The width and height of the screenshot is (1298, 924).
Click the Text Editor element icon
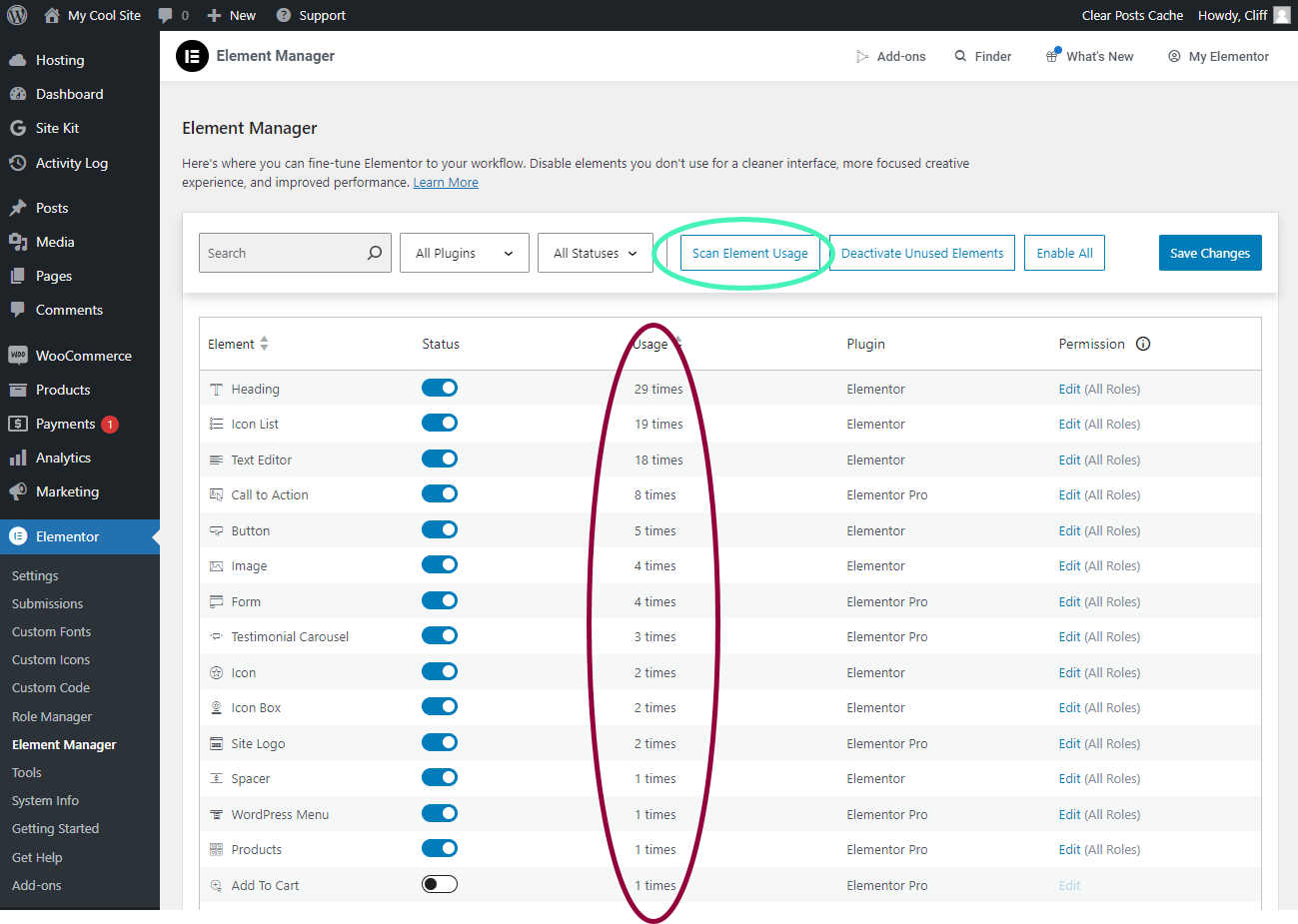coord(216,461)
